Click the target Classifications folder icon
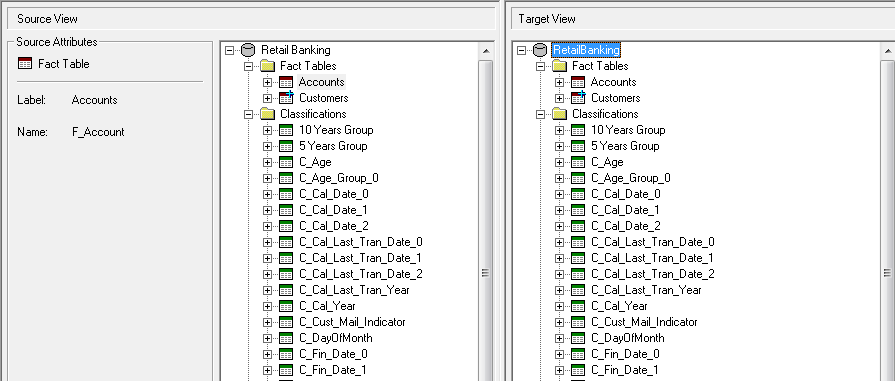This screenshot has width=895, height=381. (559, 114)
